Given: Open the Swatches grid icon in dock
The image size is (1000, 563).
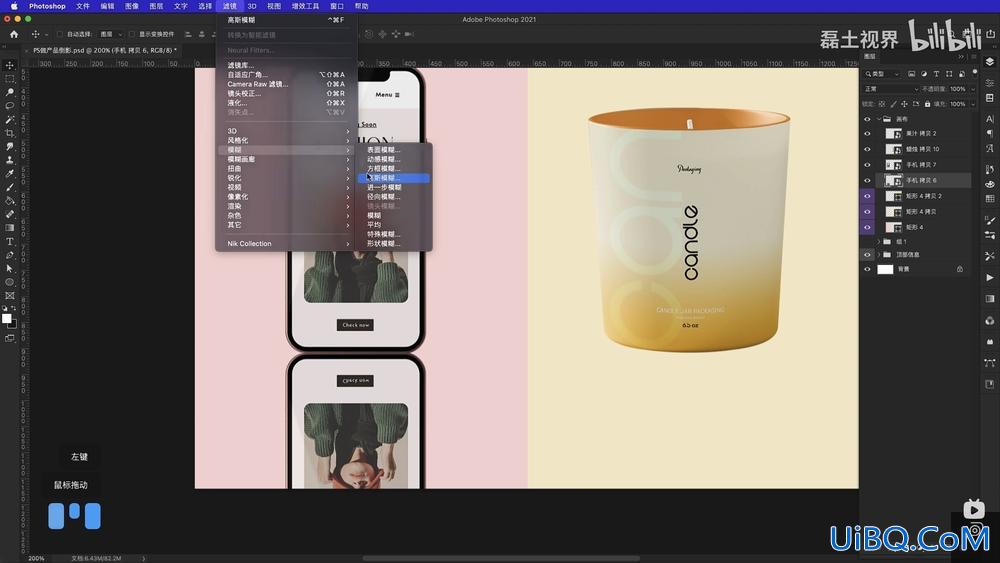Looking at the screenshot, I should pyautogui.click(x=989, y=198).
